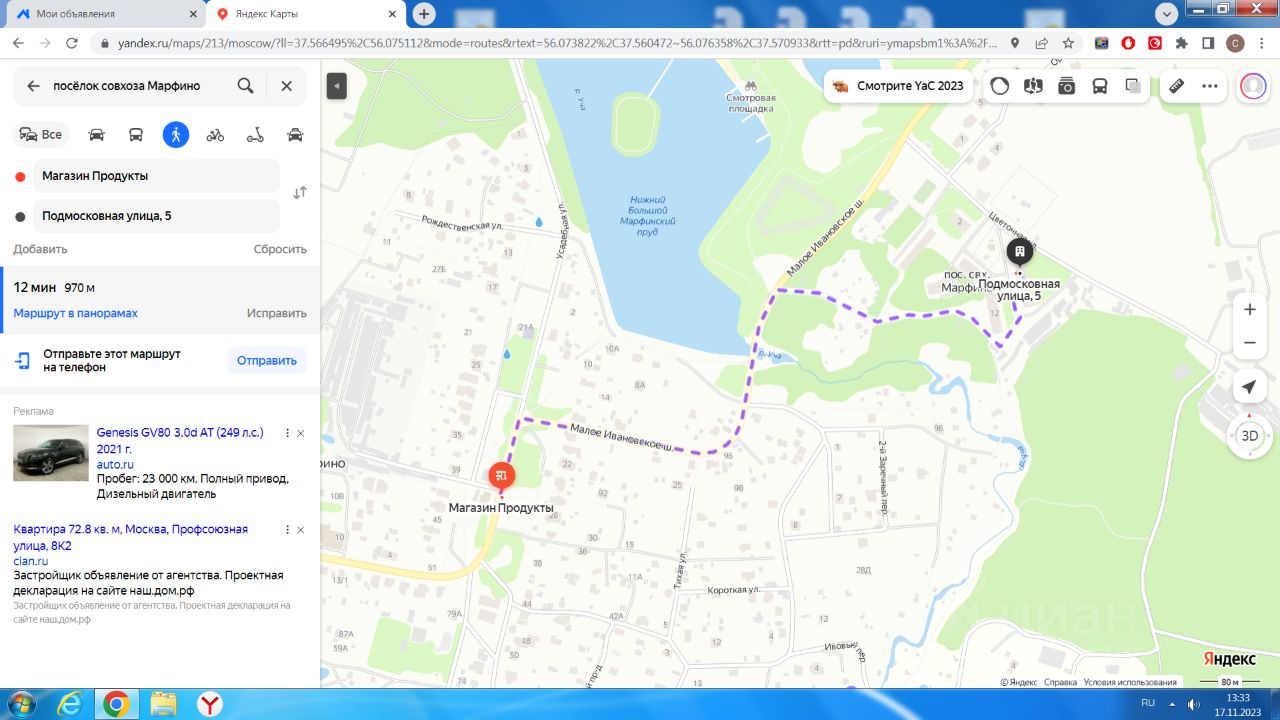This screenshot has height=720, width=1280.
Task: Open options menu of Квартира ad
Action: [287, 530]
